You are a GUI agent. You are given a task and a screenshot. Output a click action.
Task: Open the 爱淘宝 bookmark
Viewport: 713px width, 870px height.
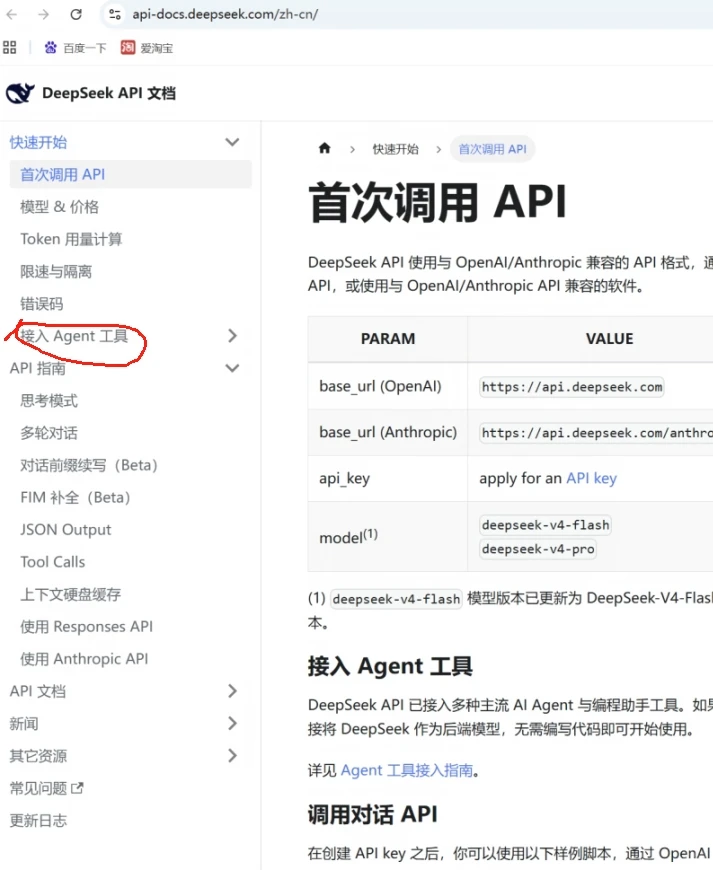pyautogui.click(x=147, y=48)
